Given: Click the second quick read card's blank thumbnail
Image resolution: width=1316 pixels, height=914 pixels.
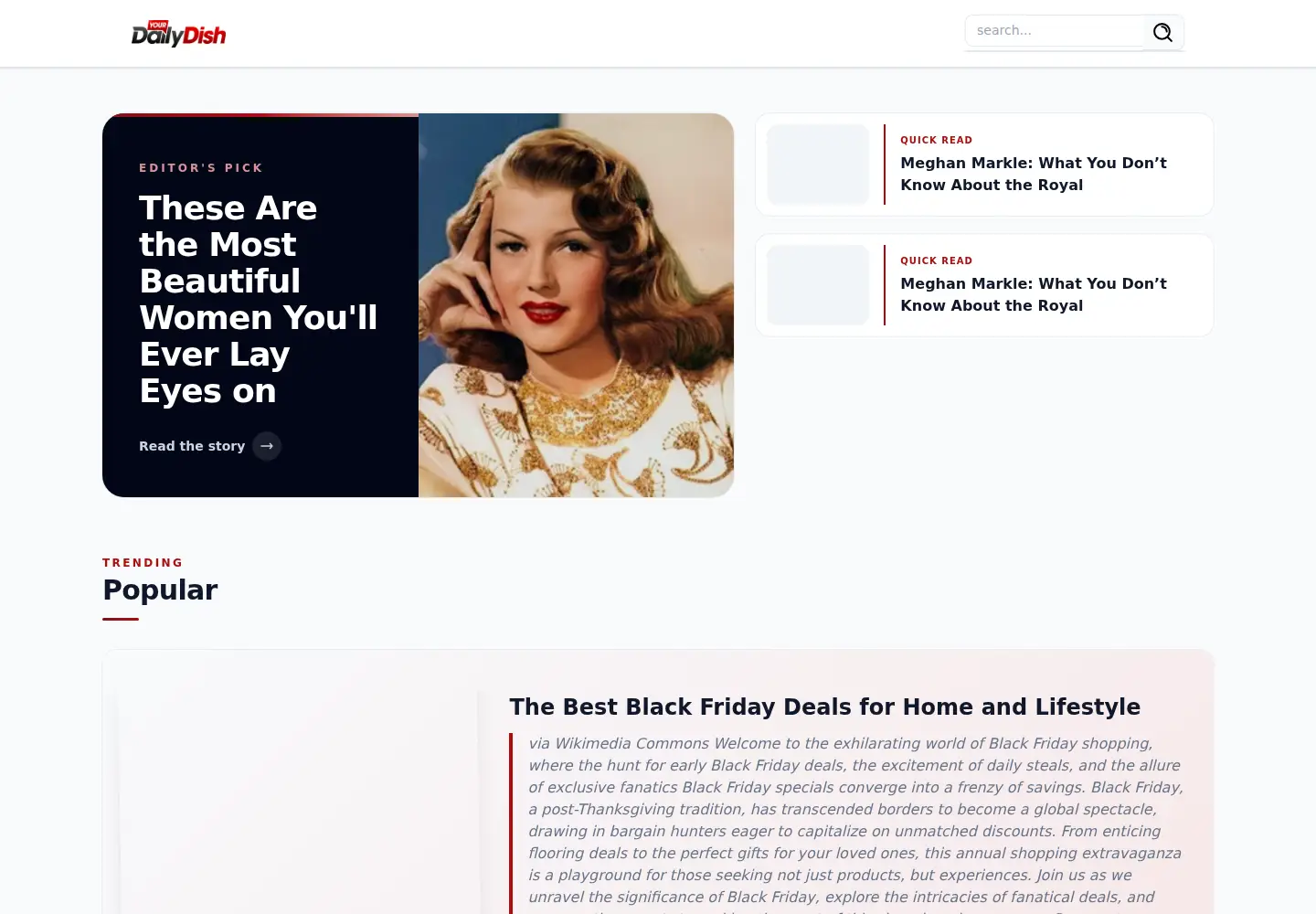Looking at the screenshot, I should coord(818,285).
